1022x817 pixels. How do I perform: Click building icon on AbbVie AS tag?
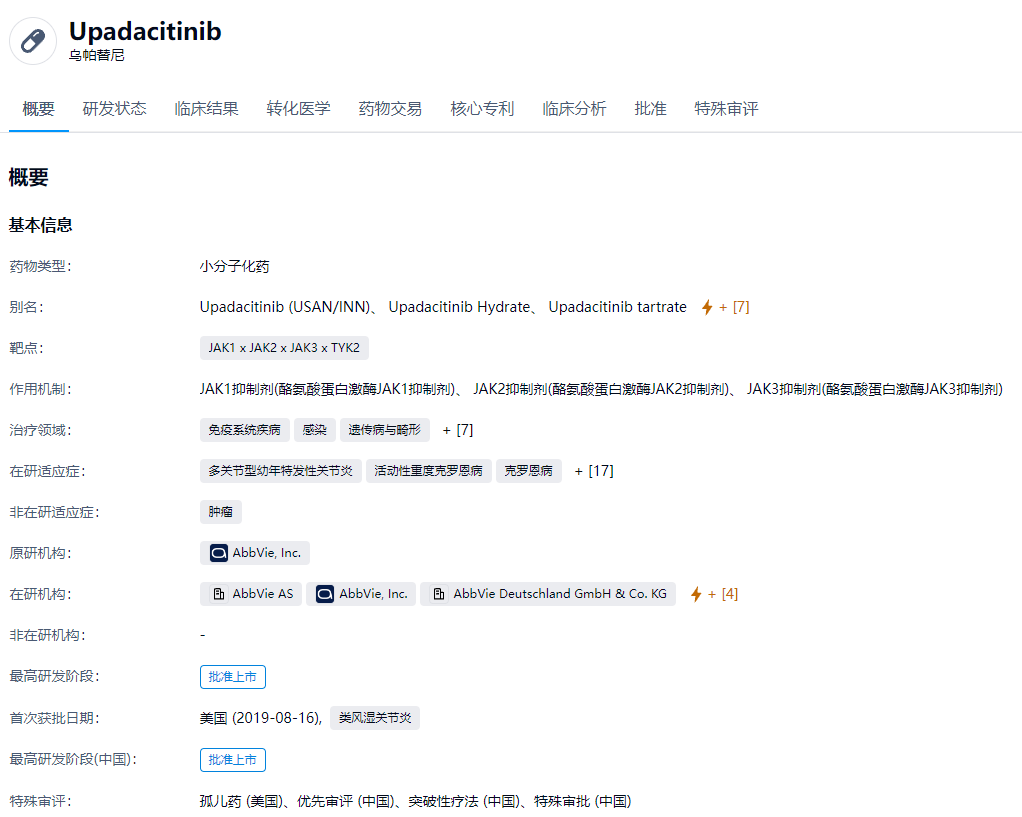[x=219, y=594]
